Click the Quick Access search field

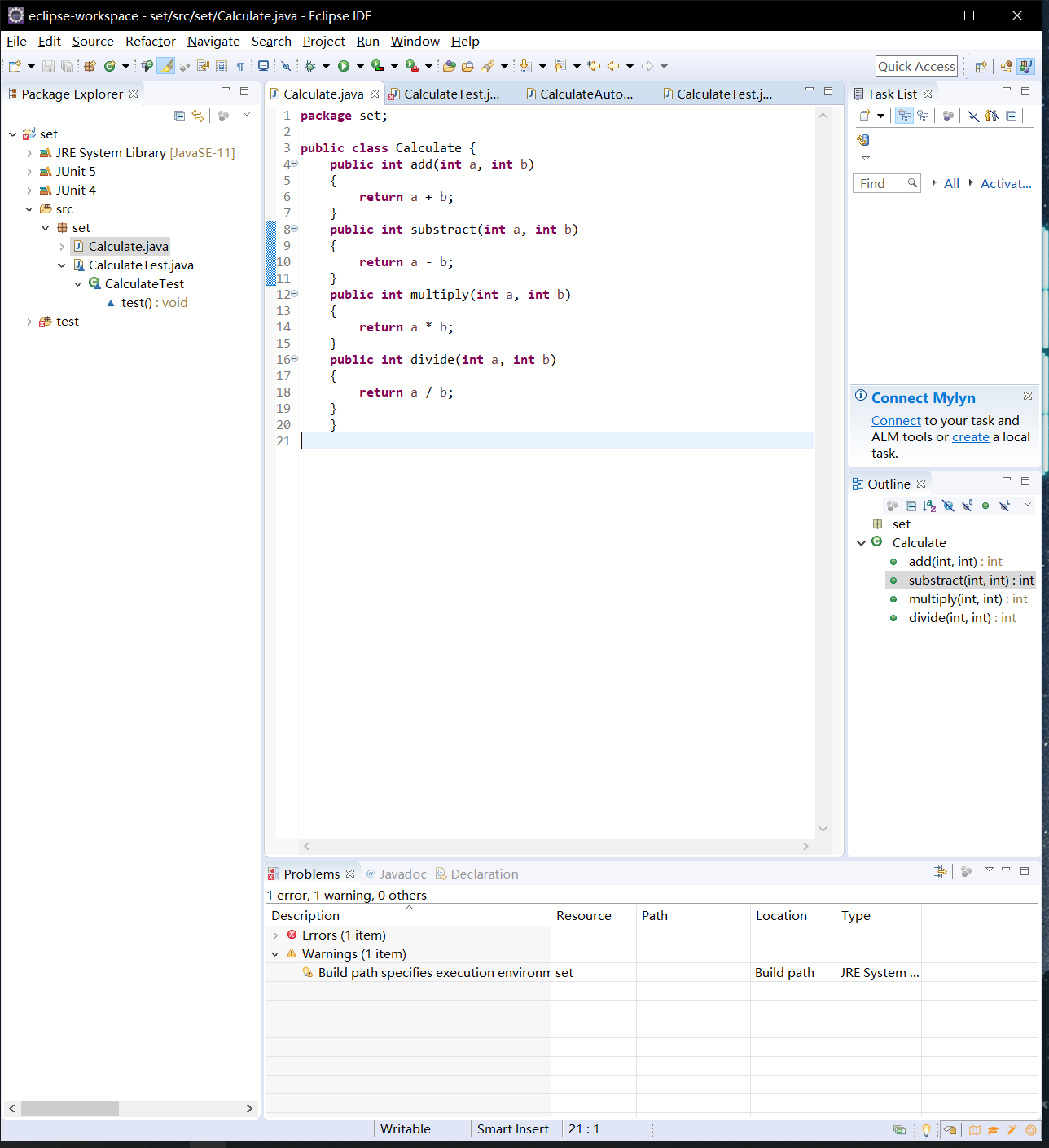point(916,67)
